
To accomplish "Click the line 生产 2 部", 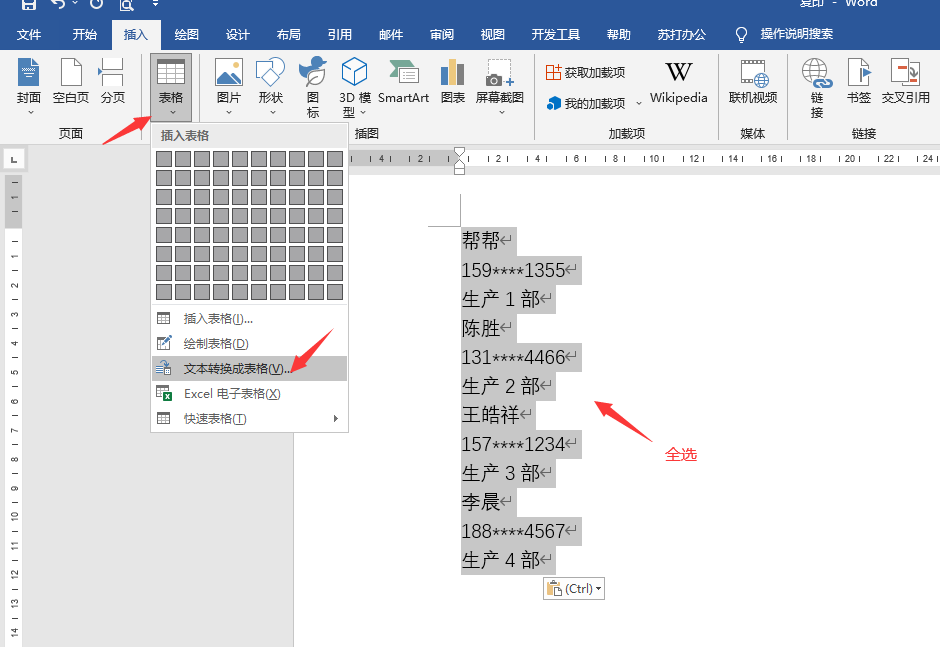I will (x=501, y=386).
